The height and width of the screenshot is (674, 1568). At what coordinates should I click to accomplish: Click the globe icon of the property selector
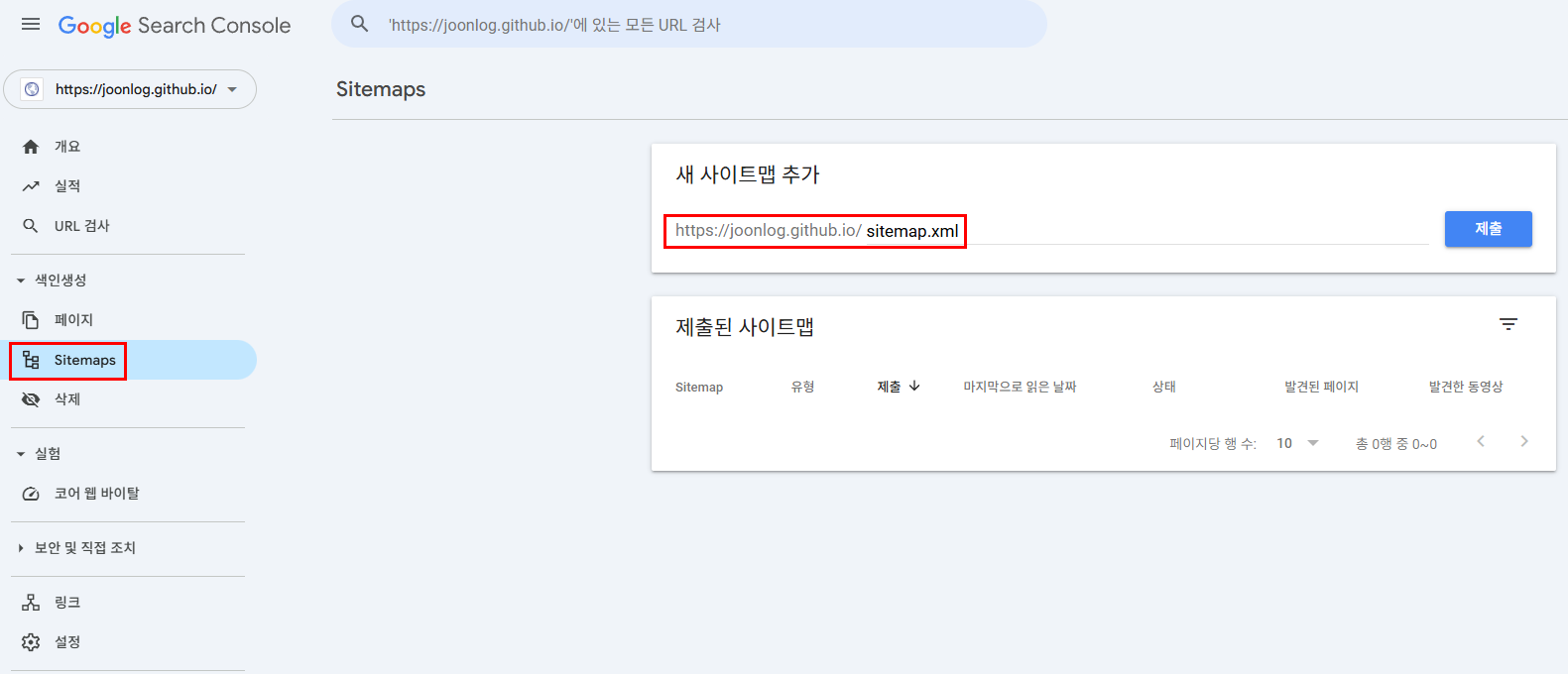click(x=33, y=89)
